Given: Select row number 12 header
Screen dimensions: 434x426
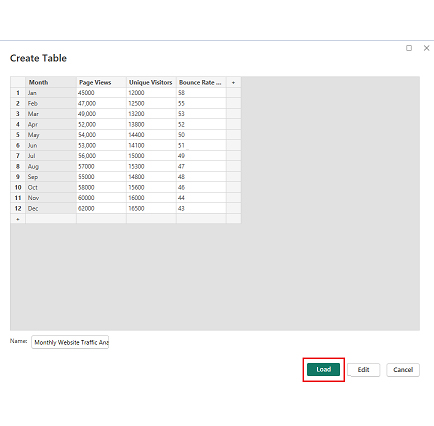Looking at the screenshot, I should click(x=18, y=208).
